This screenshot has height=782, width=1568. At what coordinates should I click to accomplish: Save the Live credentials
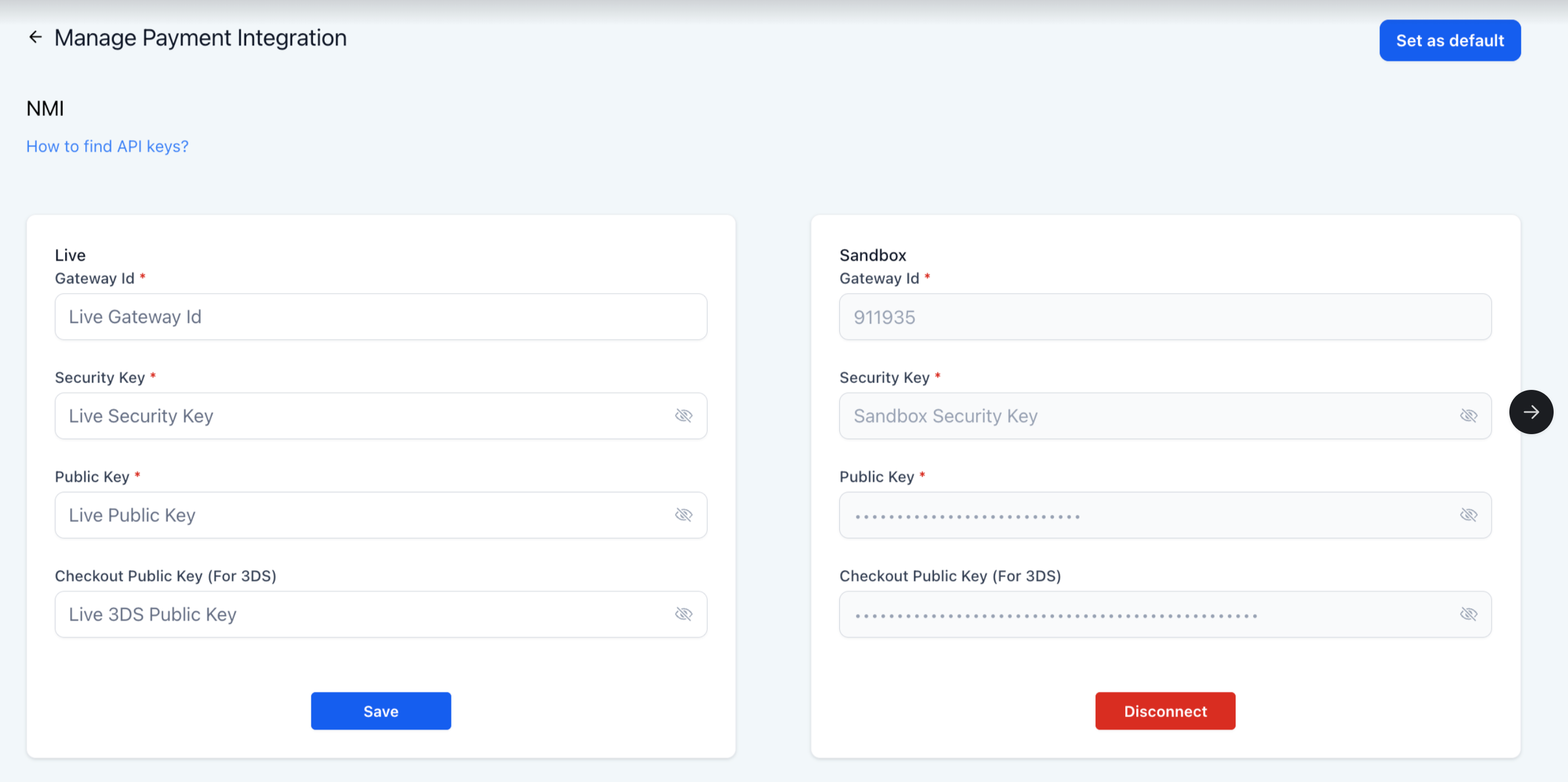[381, 711]
